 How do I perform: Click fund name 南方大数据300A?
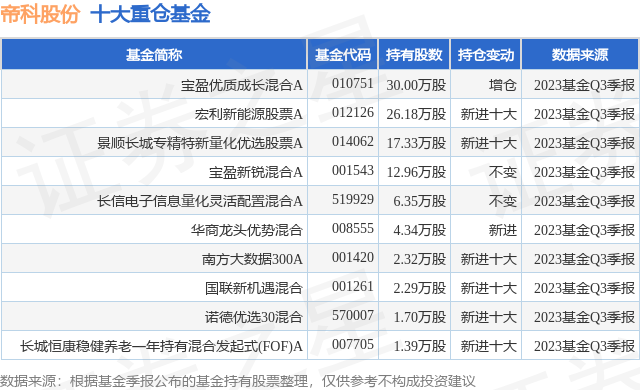coord(252,259)
